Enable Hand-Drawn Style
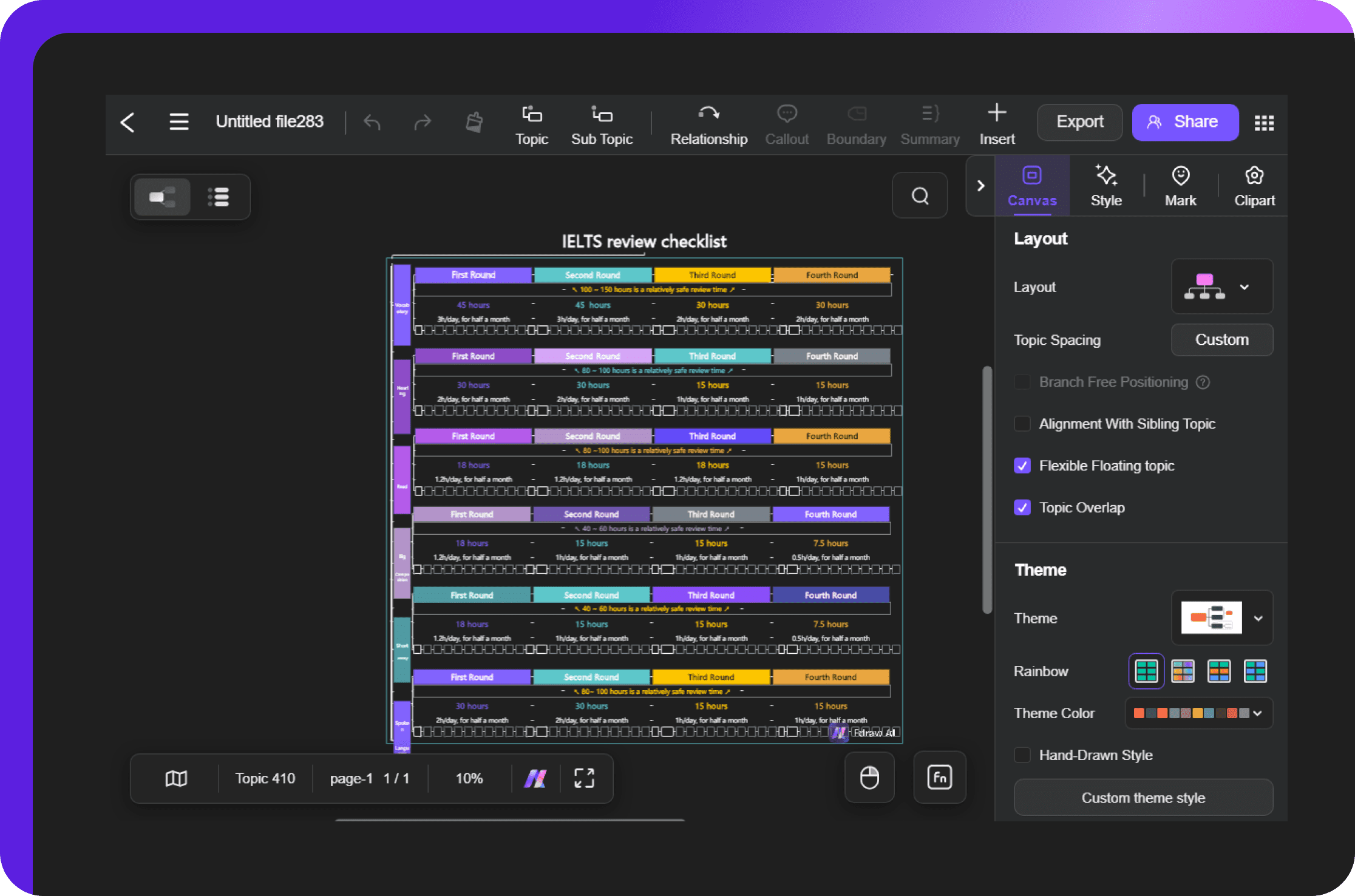1355x896 pixels. [x=1022, y=755]
